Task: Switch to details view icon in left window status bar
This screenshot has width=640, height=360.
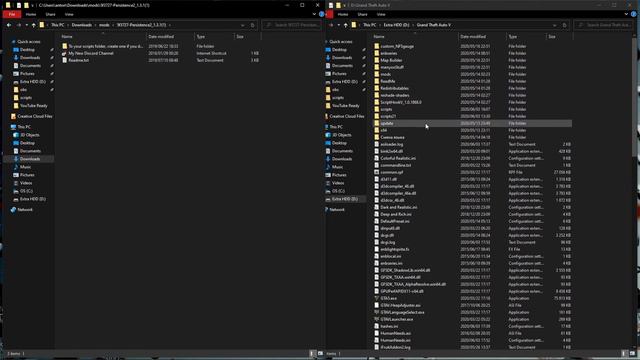Action: (x=312, y=353)
